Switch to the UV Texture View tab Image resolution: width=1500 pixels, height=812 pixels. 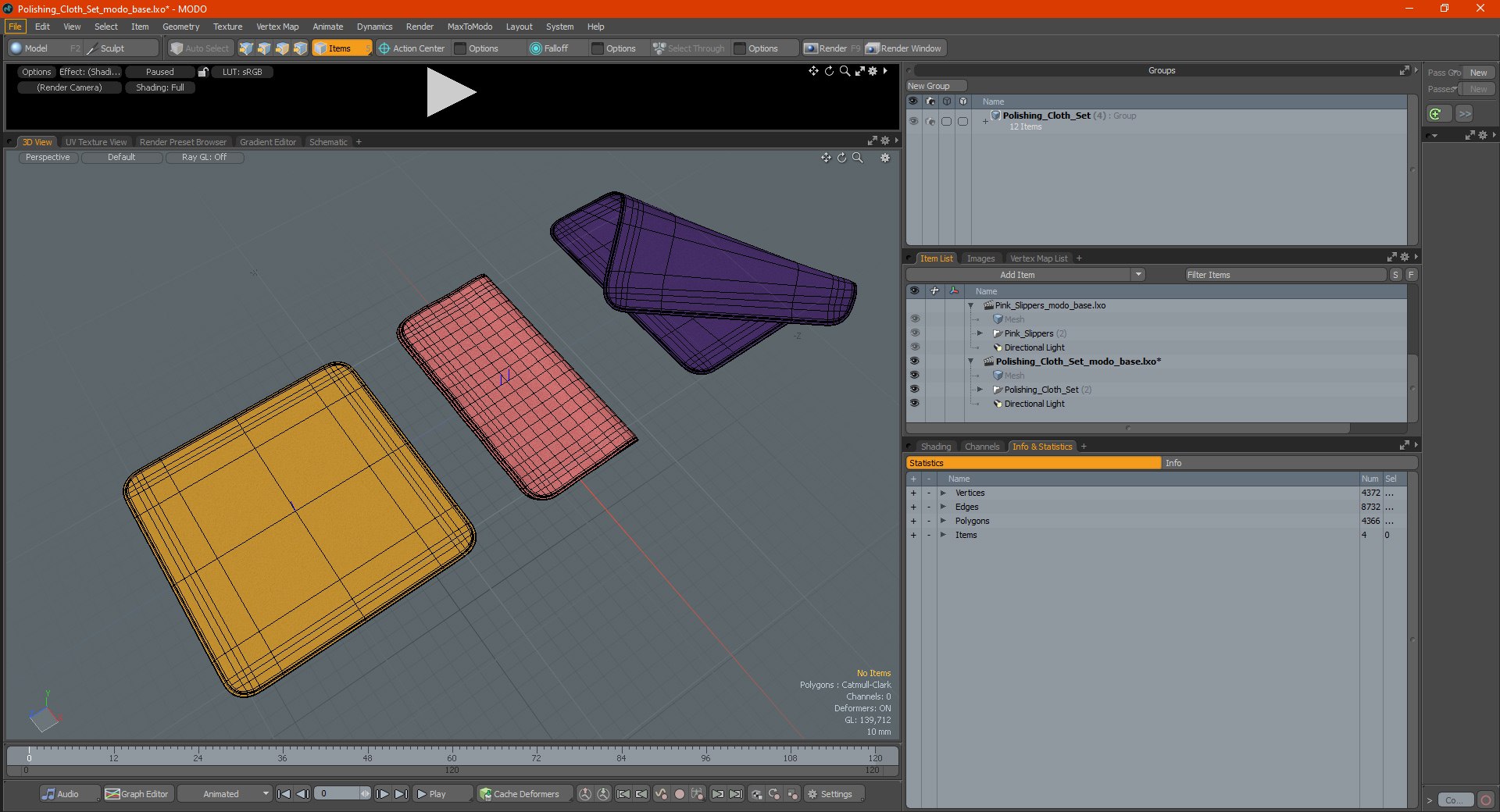tap(95, 142)
